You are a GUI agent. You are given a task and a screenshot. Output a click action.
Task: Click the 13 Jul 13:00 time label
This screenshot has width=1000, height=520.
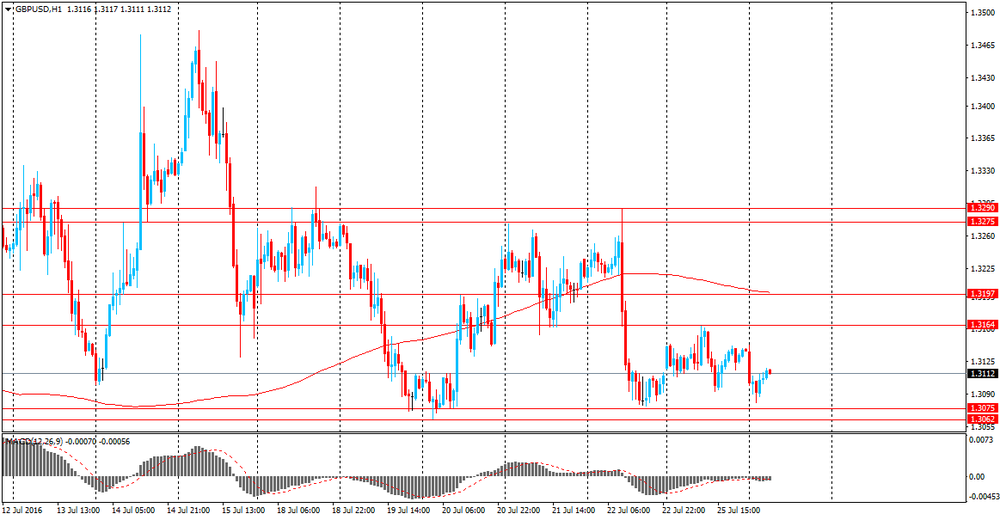point(78,510)
